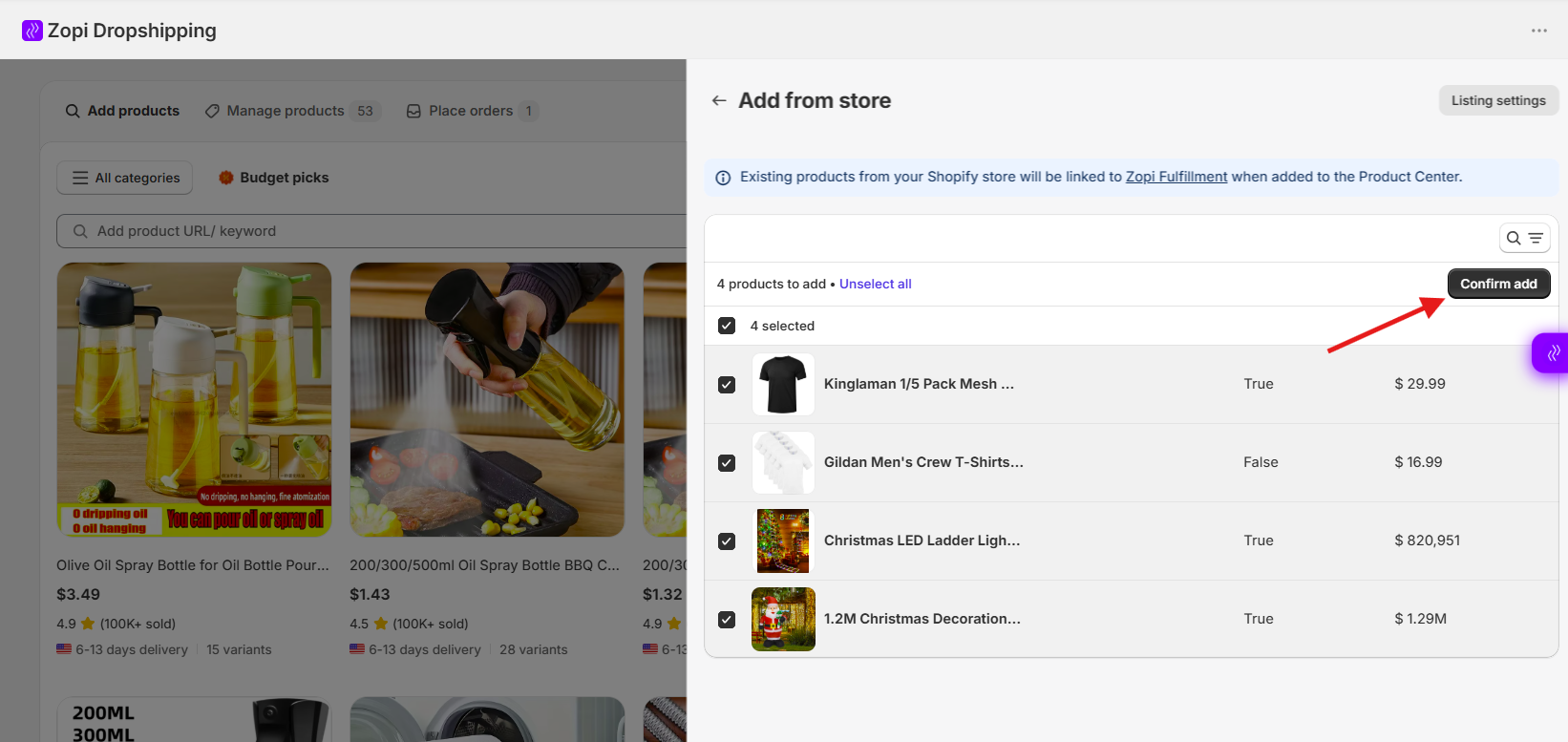Open the Listing settings button
This screenshot has height=742, width=1568.
pos(1498,100)
